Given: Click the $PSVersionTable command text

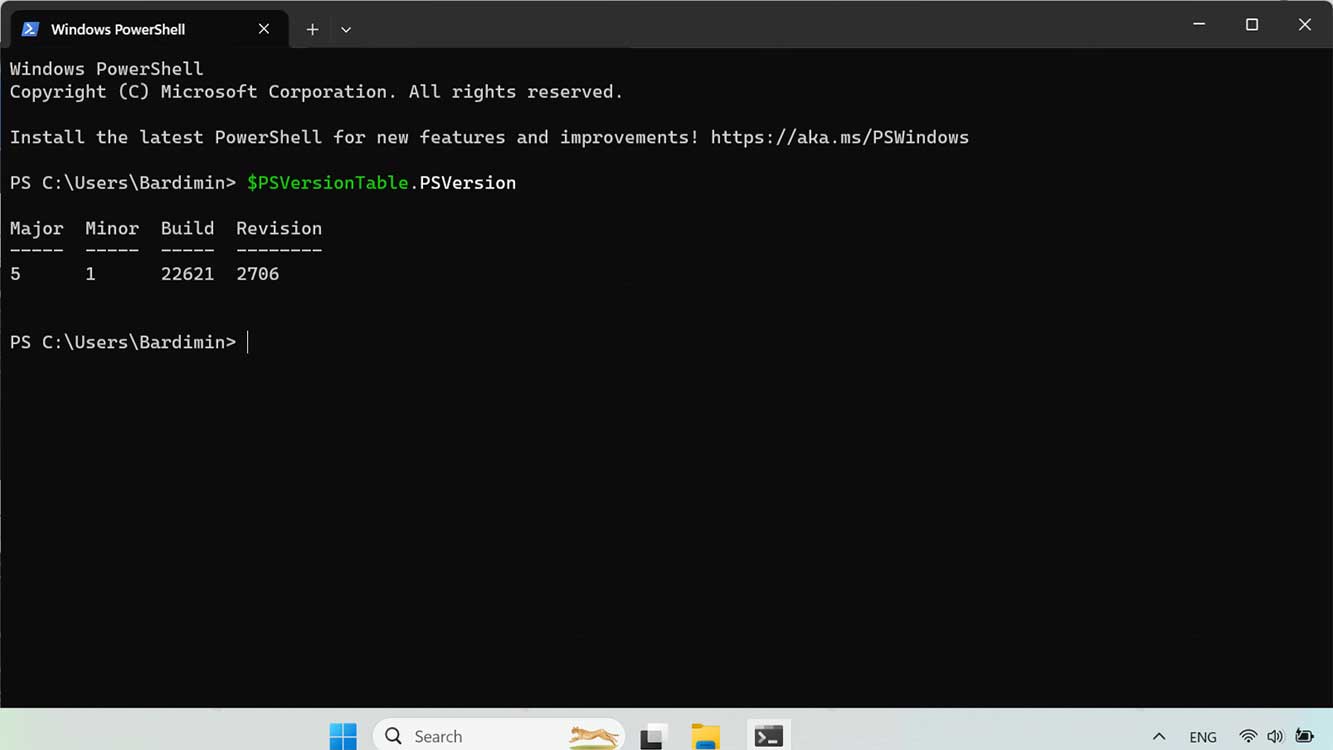Looking at the screenshot, I should (328, 183).
